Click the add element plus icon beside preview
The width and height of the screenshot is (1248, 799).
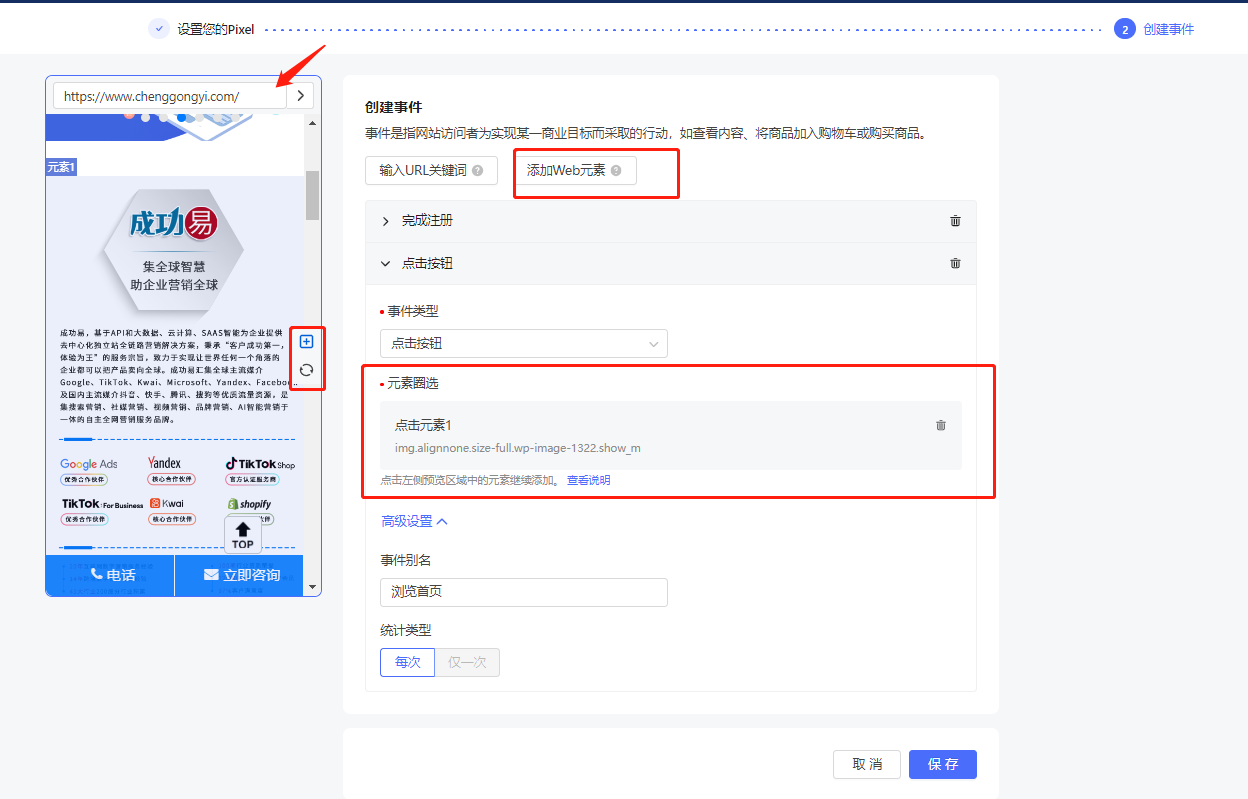coord(306,341)
